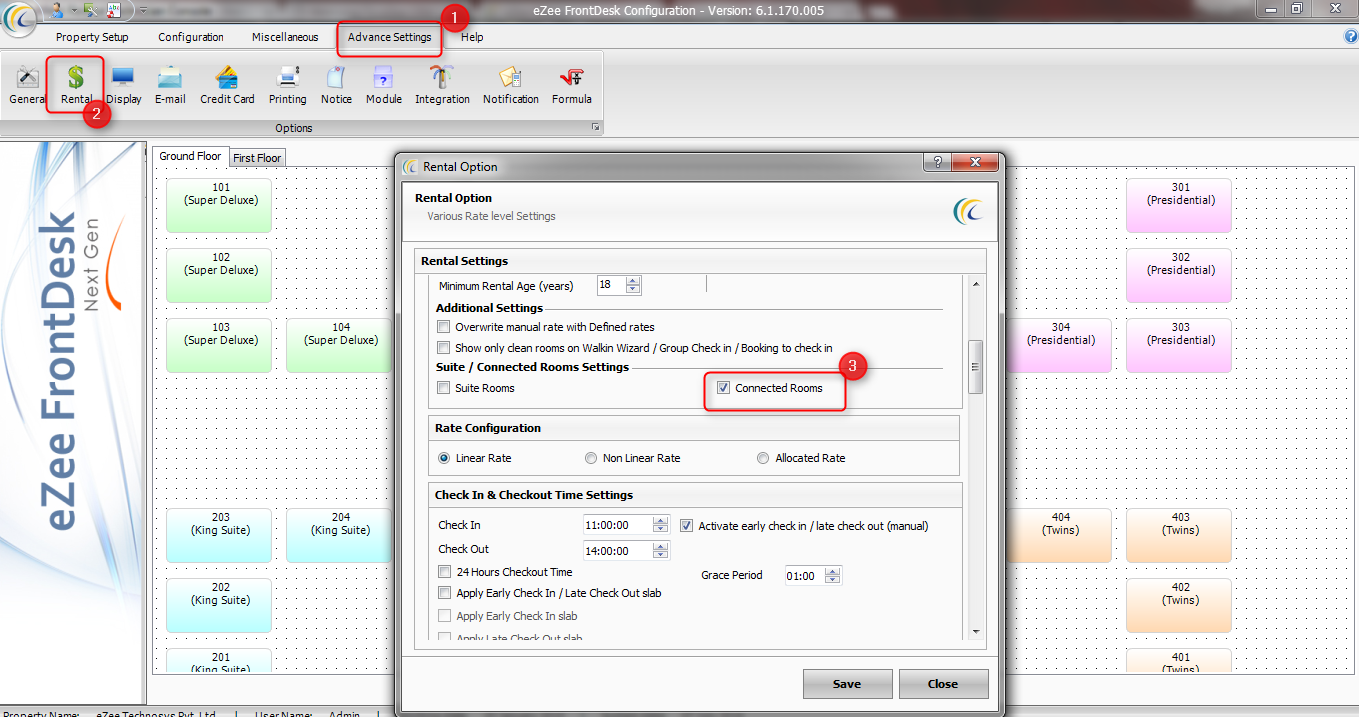
Task: Click the Options group dialog launcher
Action: click(595, 127)
